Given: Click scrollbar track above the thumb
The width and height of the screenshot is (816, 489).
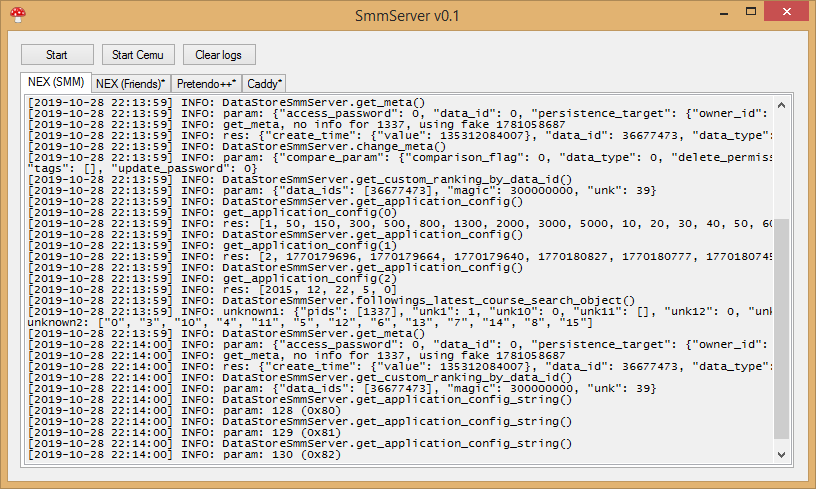Looking at the screenshot, I should pyautogui.click(x=781, y=166).
